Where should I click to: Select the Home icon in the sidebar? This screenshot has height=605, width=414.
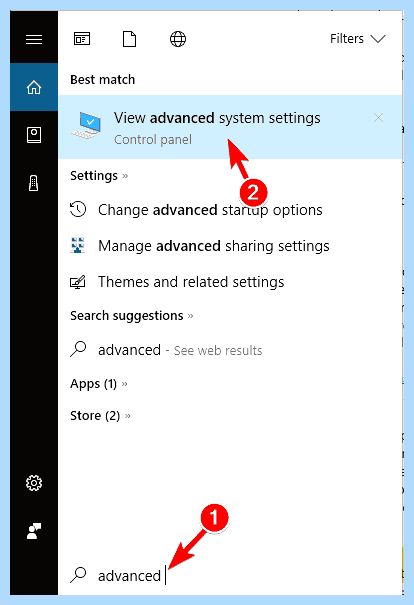(34, 87)
